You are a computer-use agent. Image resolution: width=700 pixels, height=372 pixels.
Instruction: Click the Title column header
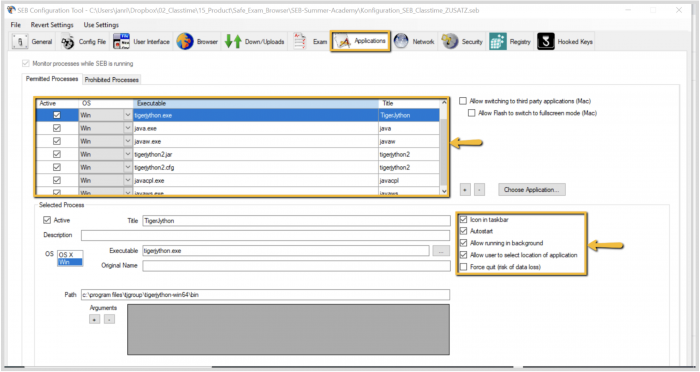tap(409, 103)
